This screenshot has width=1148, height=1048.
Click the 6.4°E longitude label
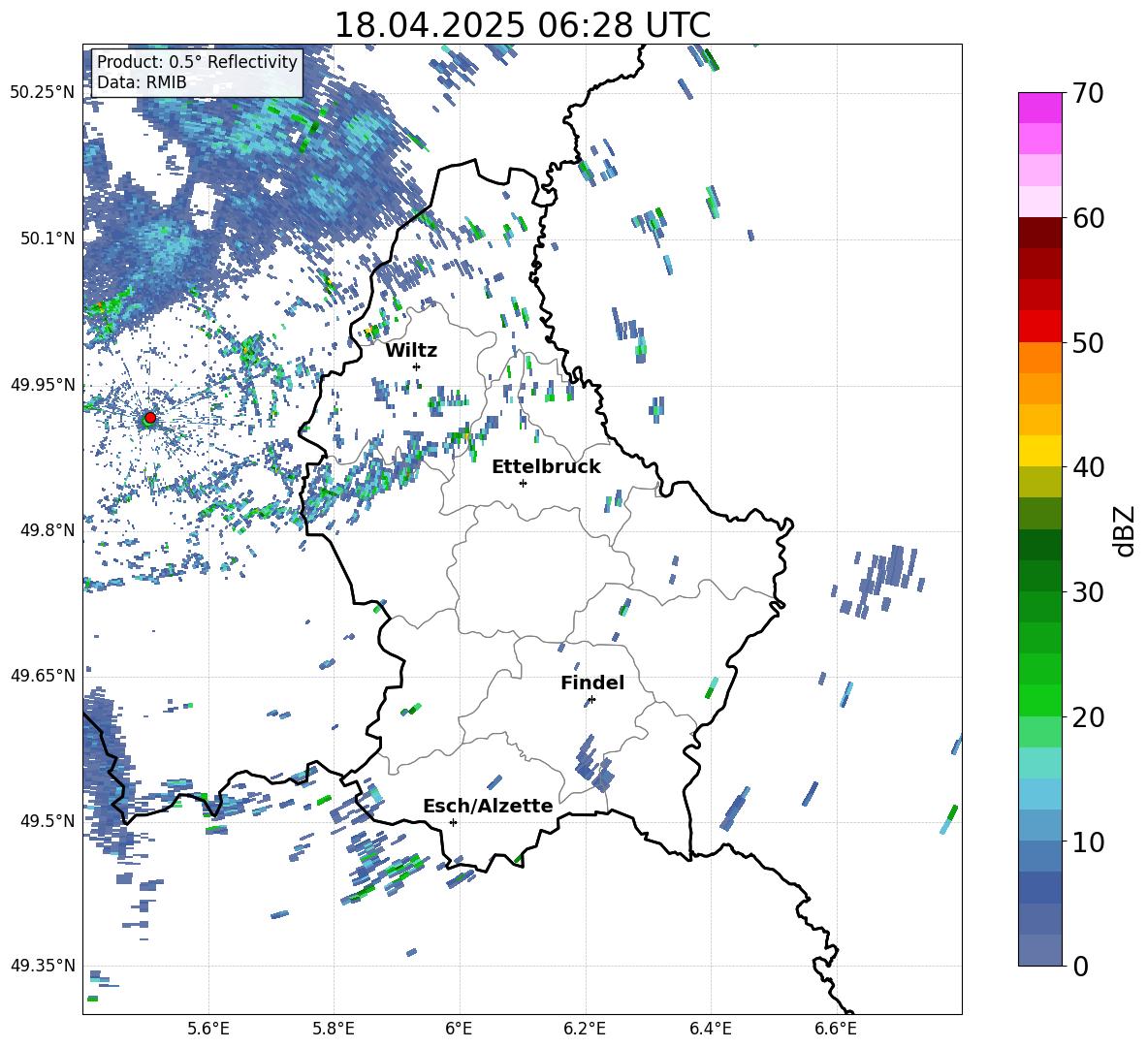pos(710,1029)
